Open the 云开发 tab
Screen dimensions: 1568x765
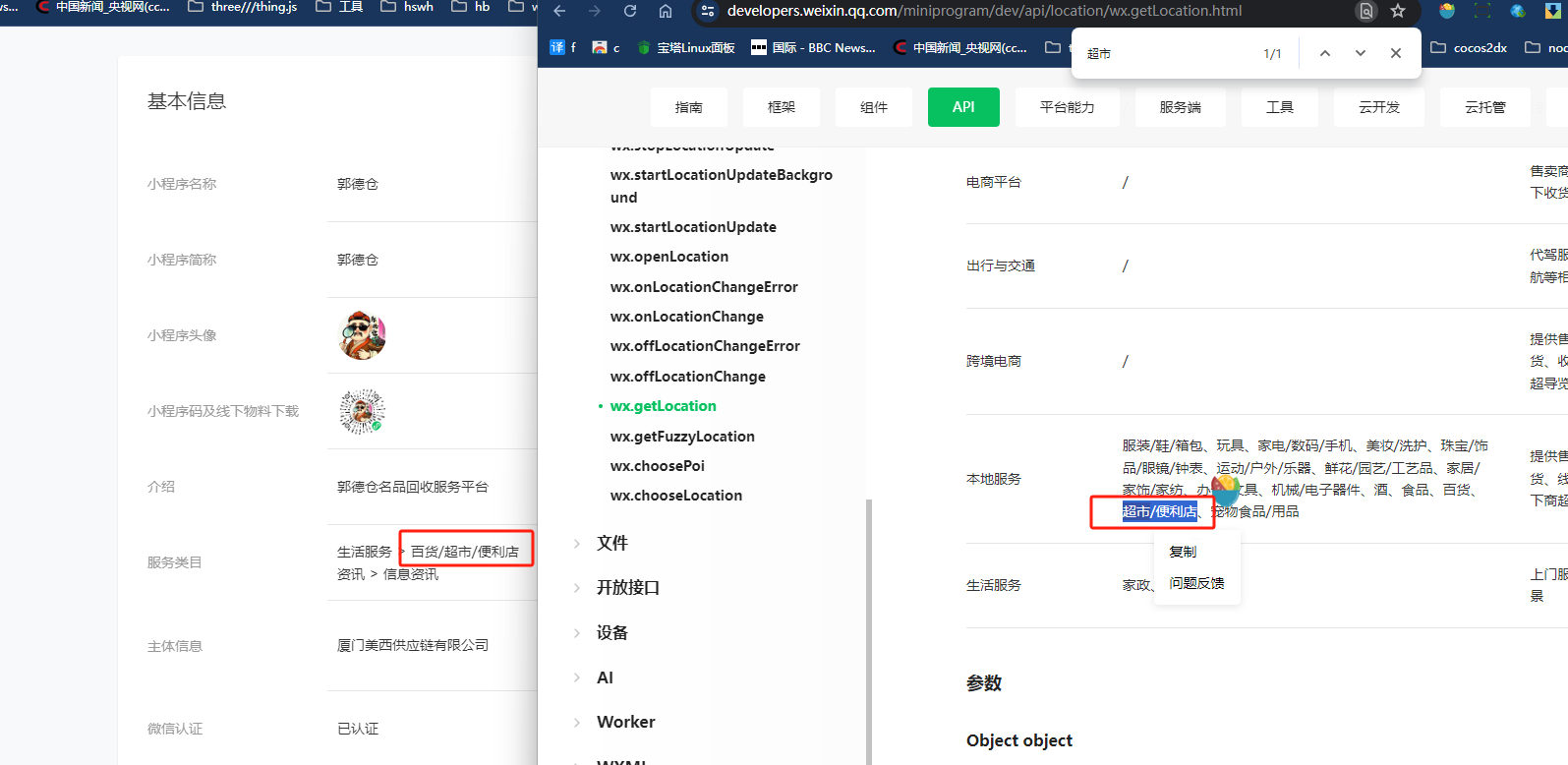click(1379, 107)
